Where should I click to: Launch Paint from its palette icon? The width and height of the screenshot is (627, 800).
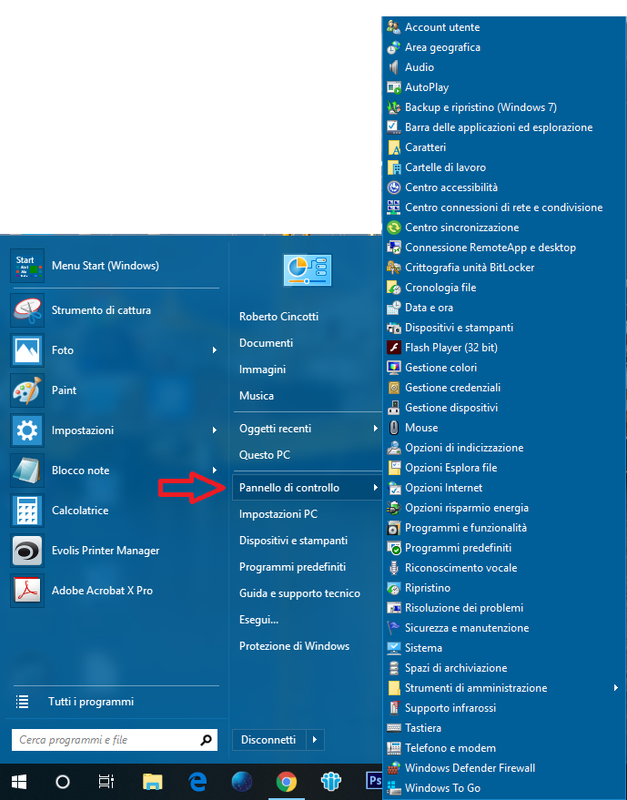click(27, 390)
